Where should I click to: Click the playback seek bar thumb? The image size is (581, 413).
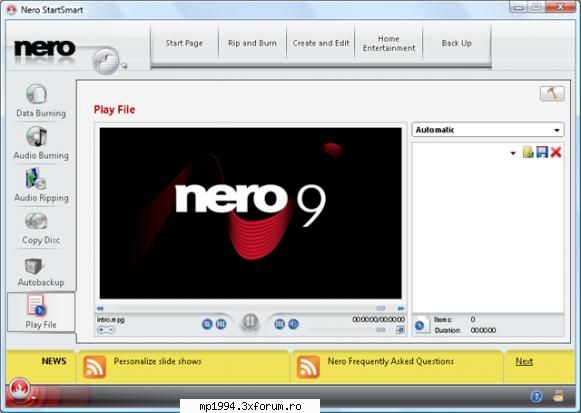click(381, 308)
